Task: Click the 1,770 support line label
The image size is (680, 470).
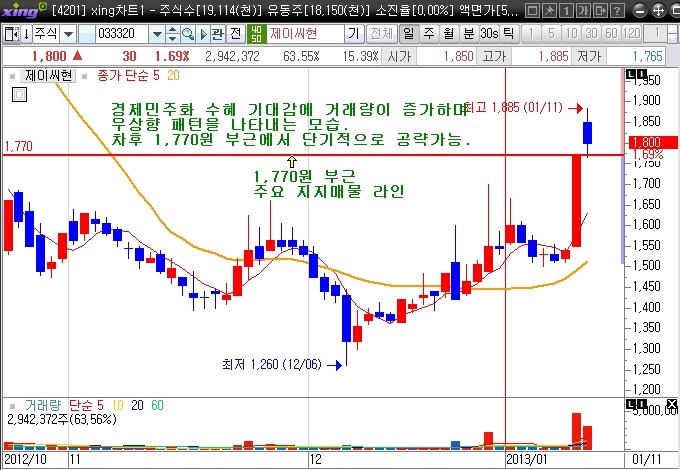Action: (x=18, y=147)
